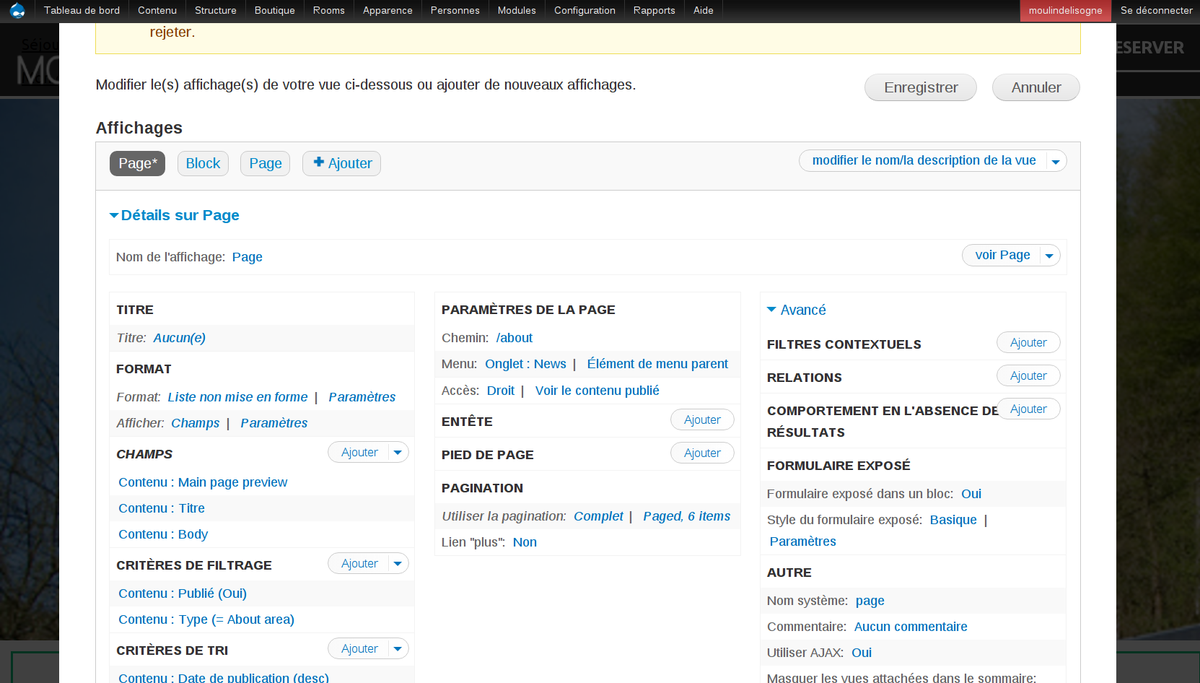
Task: Open the Critères de filtrage Ajouter dropdown arrow
Action: (x=399, y=564)
